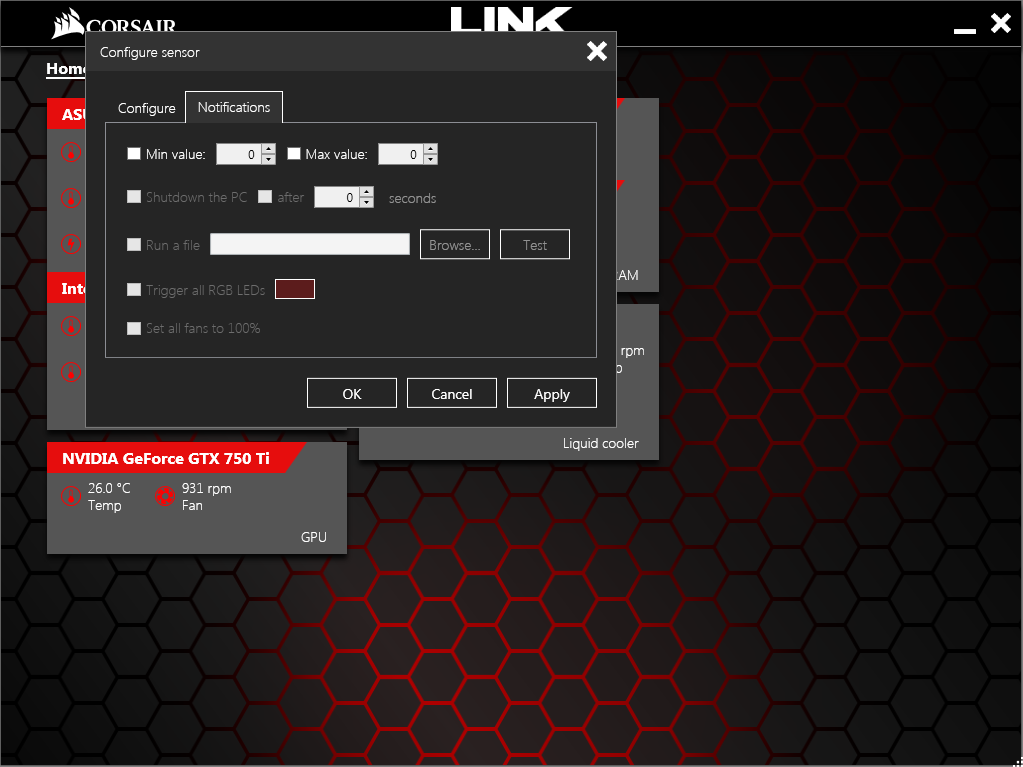Increase Max value with the up arrow
The image size is (1023, 767).
[x=430, y=149]
